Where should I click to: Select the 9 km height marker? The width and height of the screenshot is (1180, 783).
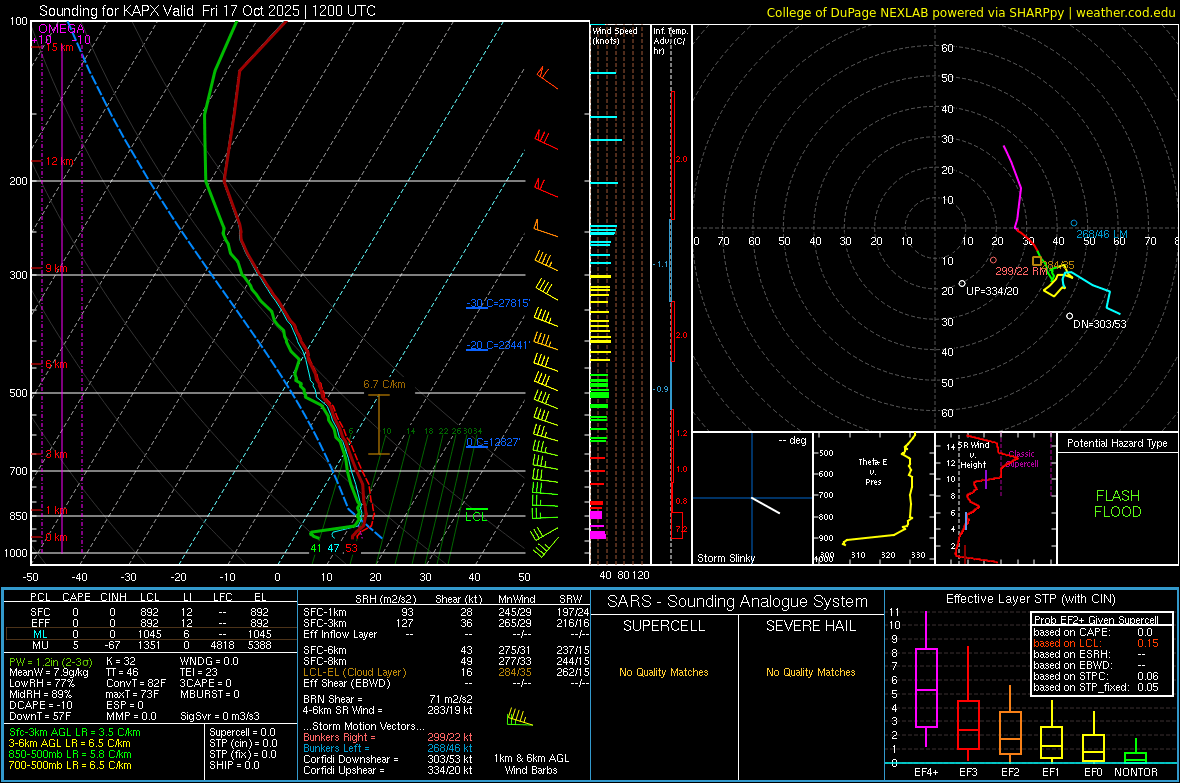56,268
